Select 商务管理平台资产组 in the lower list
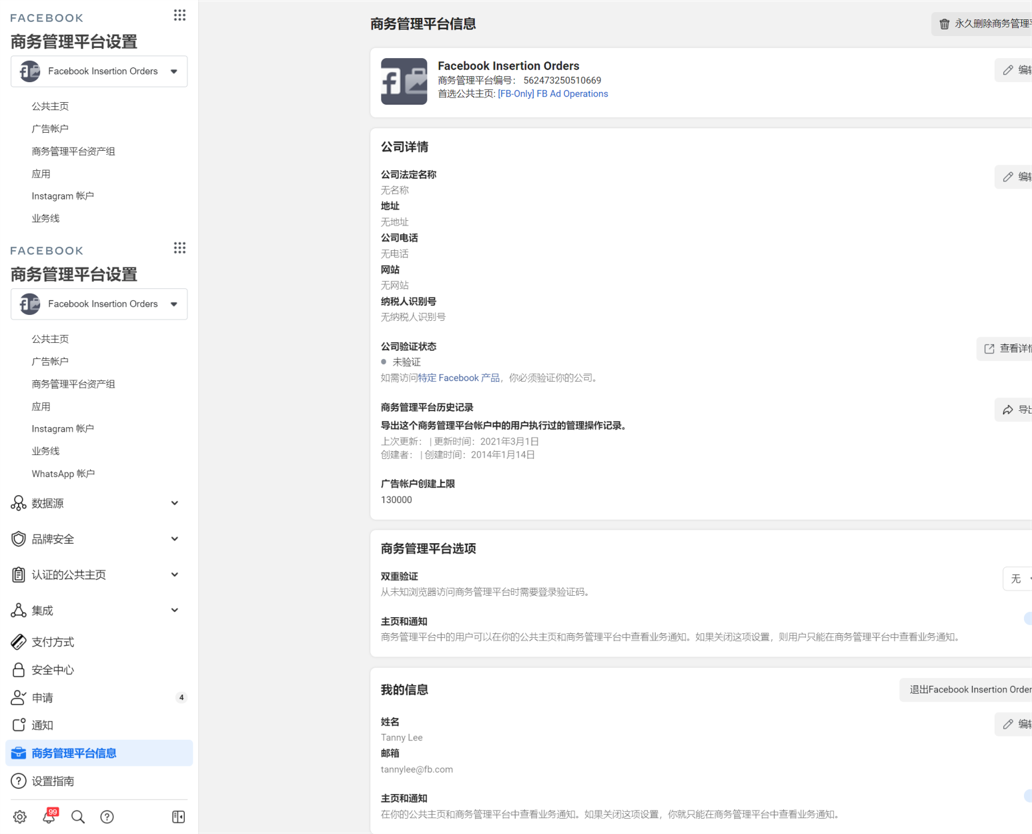Image resolution: width=1032 pixels, height=834 pixels. click(x=73, y=384)
